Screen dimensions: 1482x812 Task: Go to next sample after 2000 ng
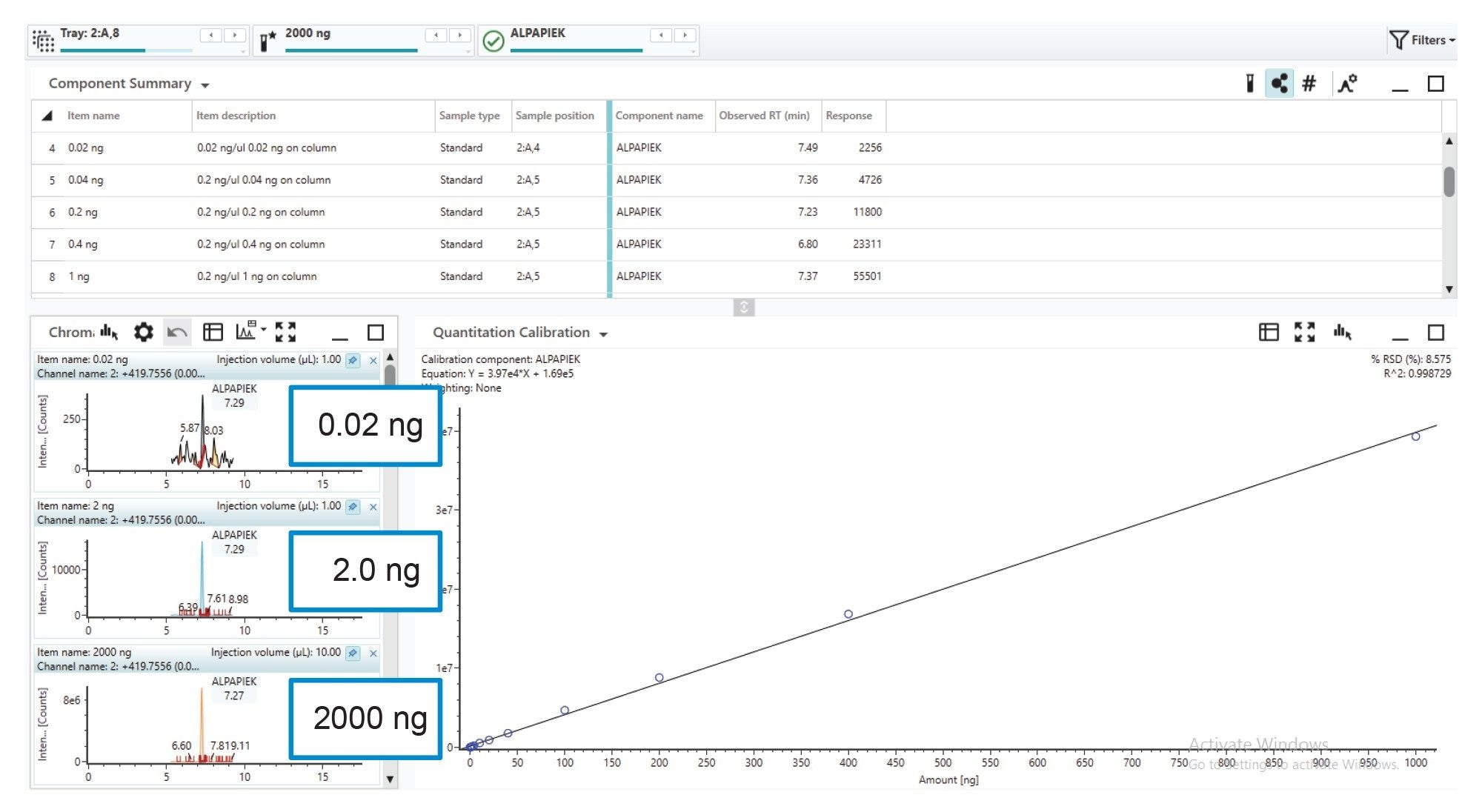(460, 35)
